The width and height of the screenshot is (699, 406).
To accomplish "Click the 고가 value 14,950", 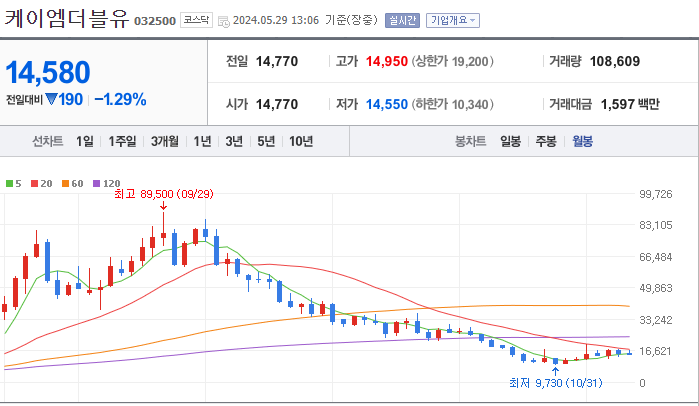I will tap(387, 62).
